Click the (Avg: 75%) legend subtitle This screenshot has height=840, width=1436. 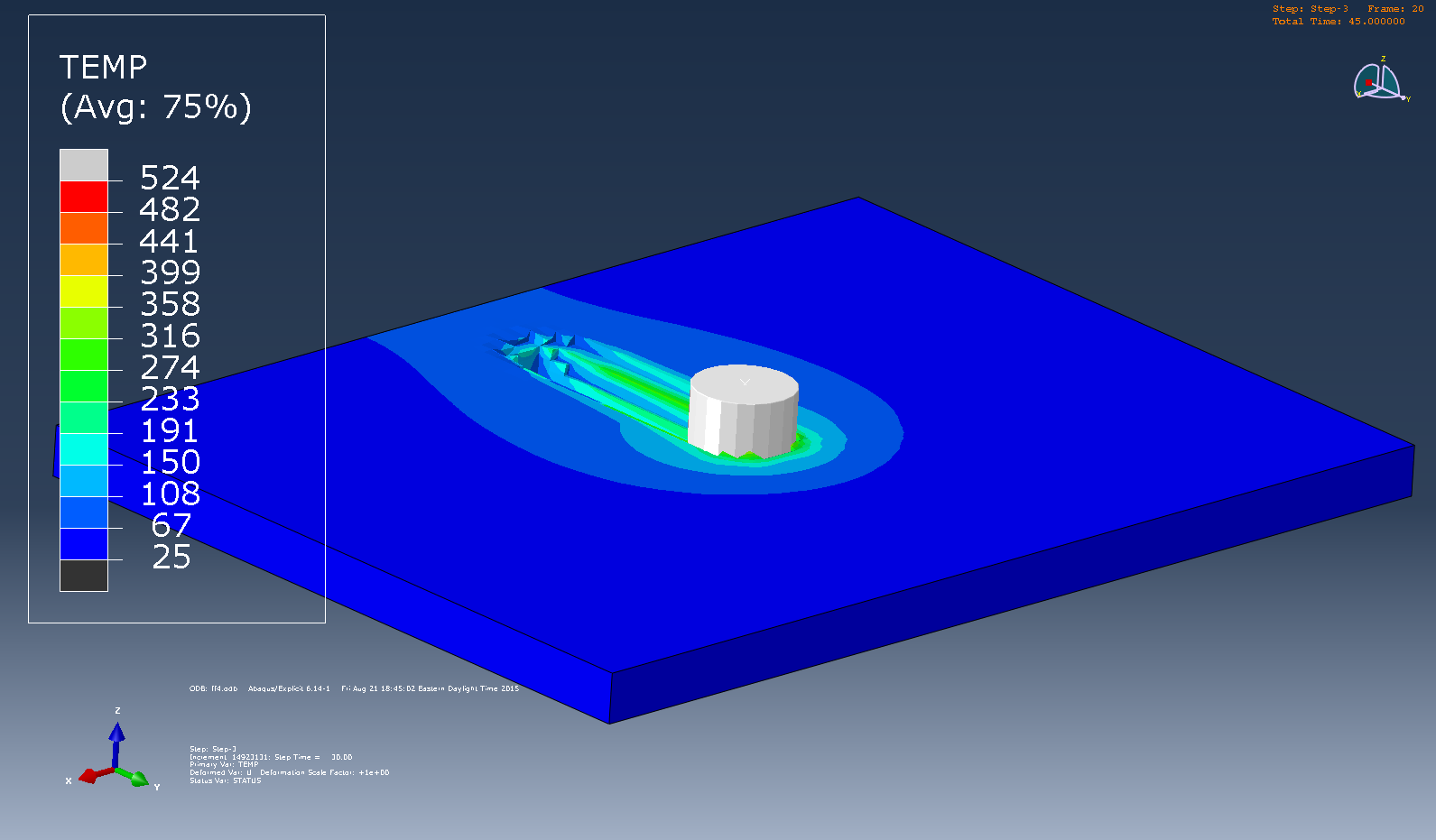[155, 107]
